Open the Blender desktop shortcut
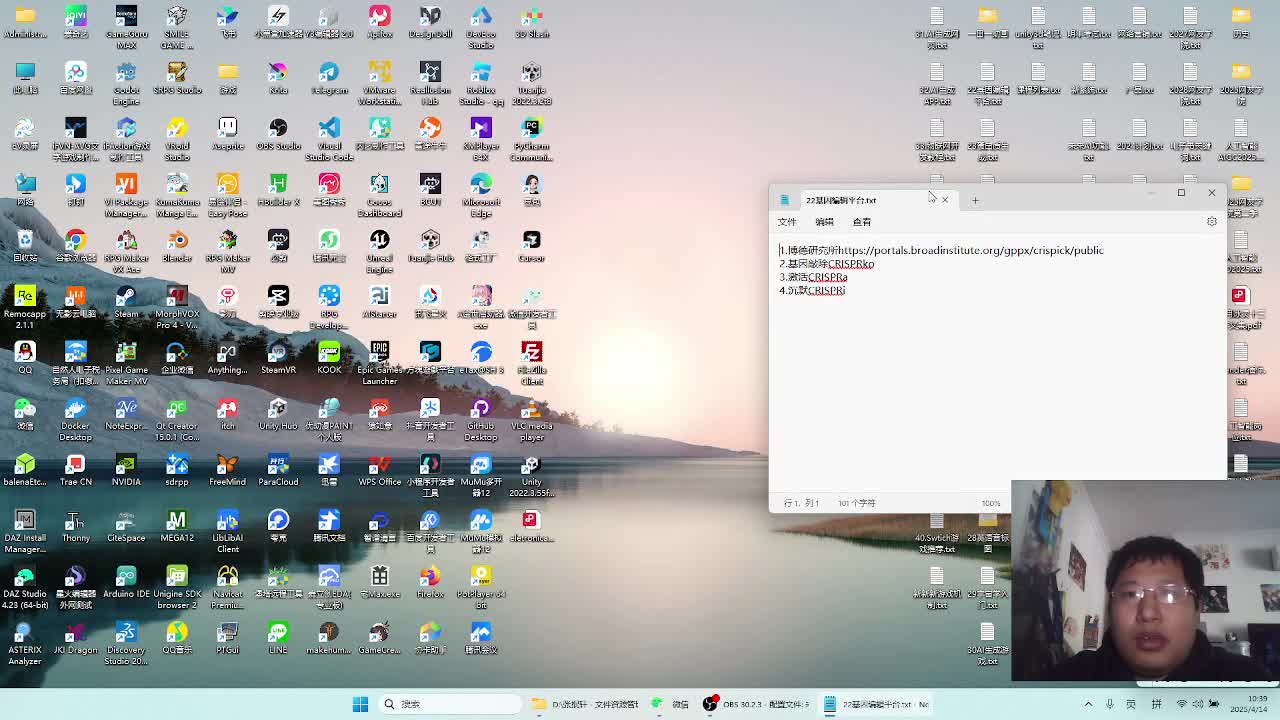Screen dimensions: 1280x720 (x=177, y=246)
